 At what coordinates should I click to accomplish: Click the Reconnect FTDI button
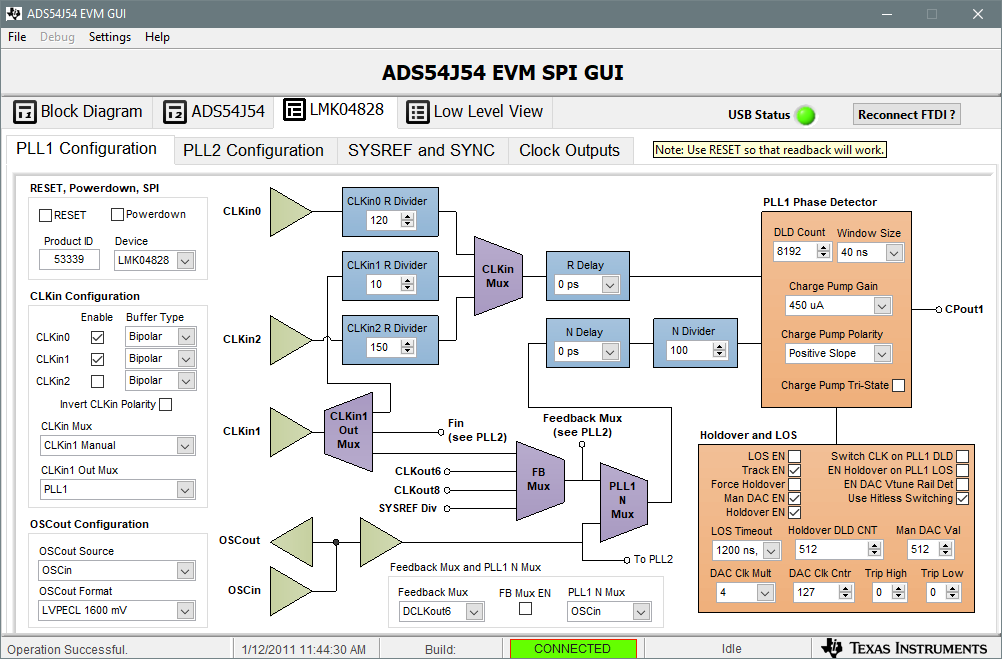tap(906, 115)
